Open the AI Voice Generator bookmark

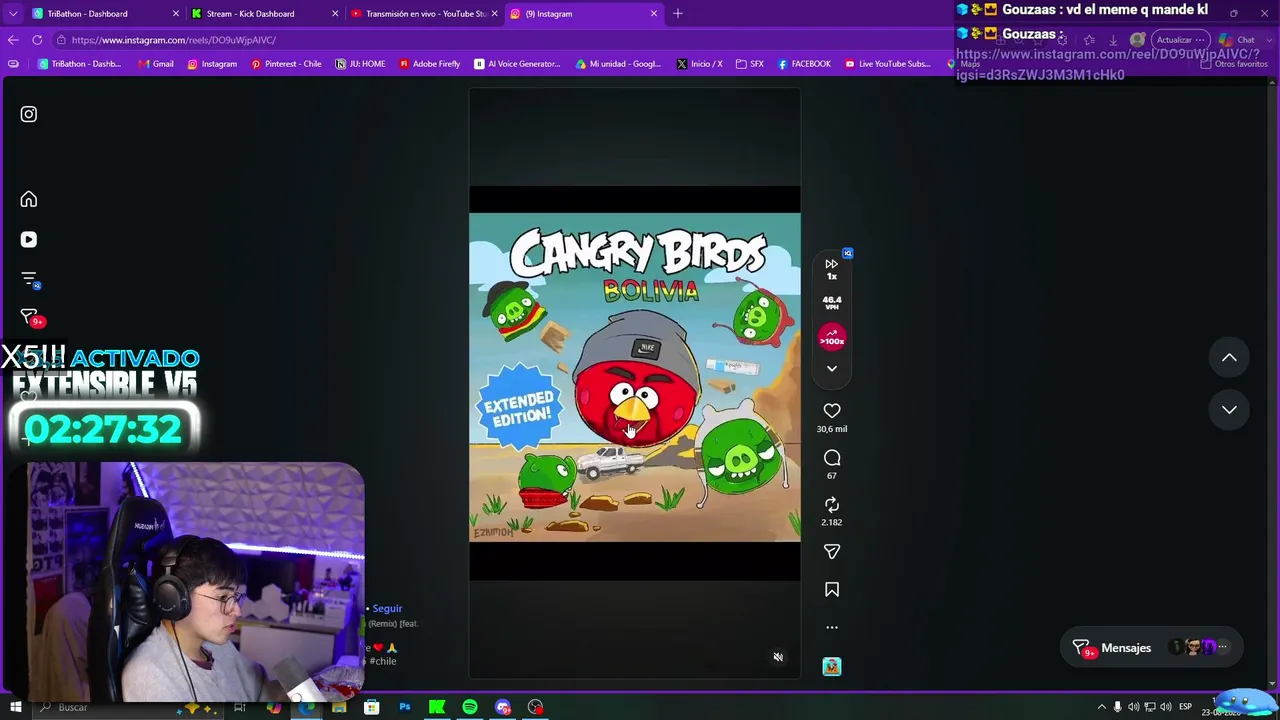517,64
